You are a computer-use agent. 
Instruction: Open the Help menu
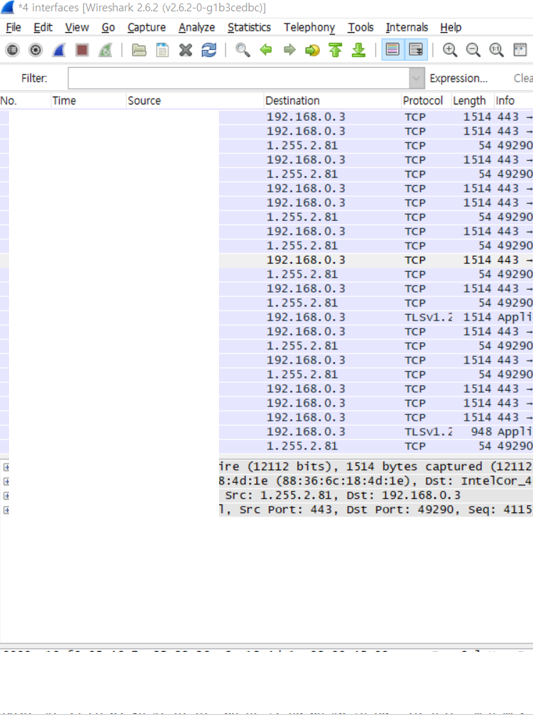point(450,27)
